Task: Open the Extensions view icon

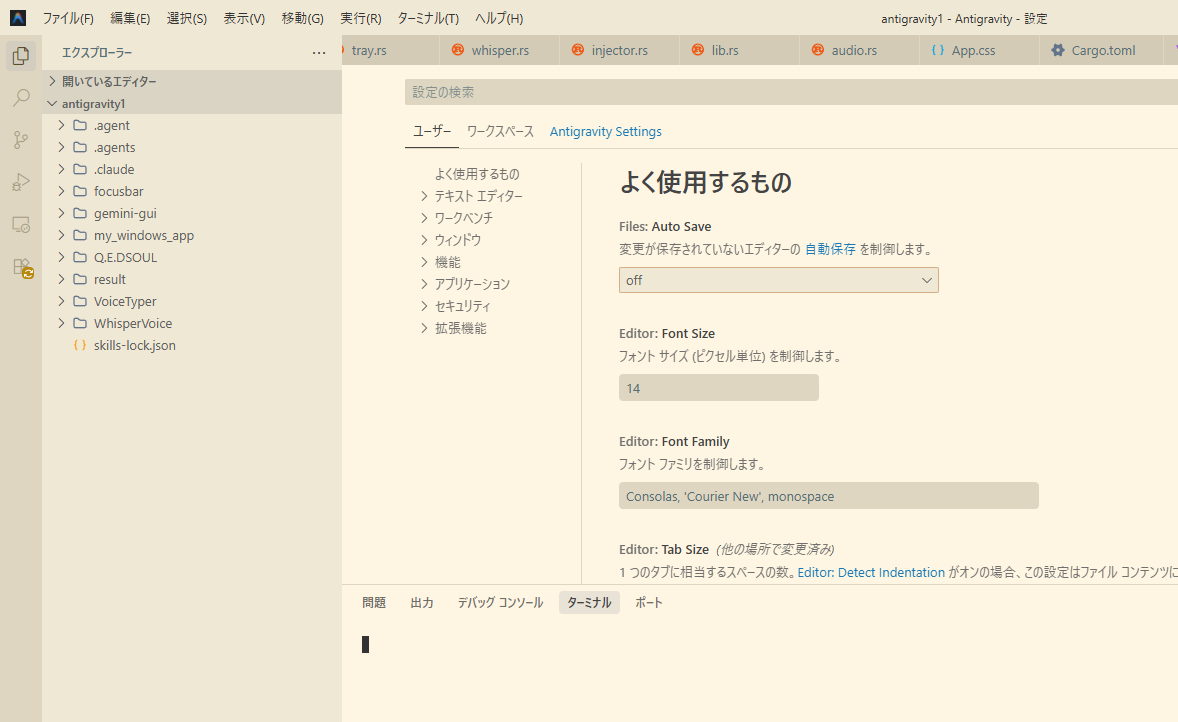Action: (21, 267)
